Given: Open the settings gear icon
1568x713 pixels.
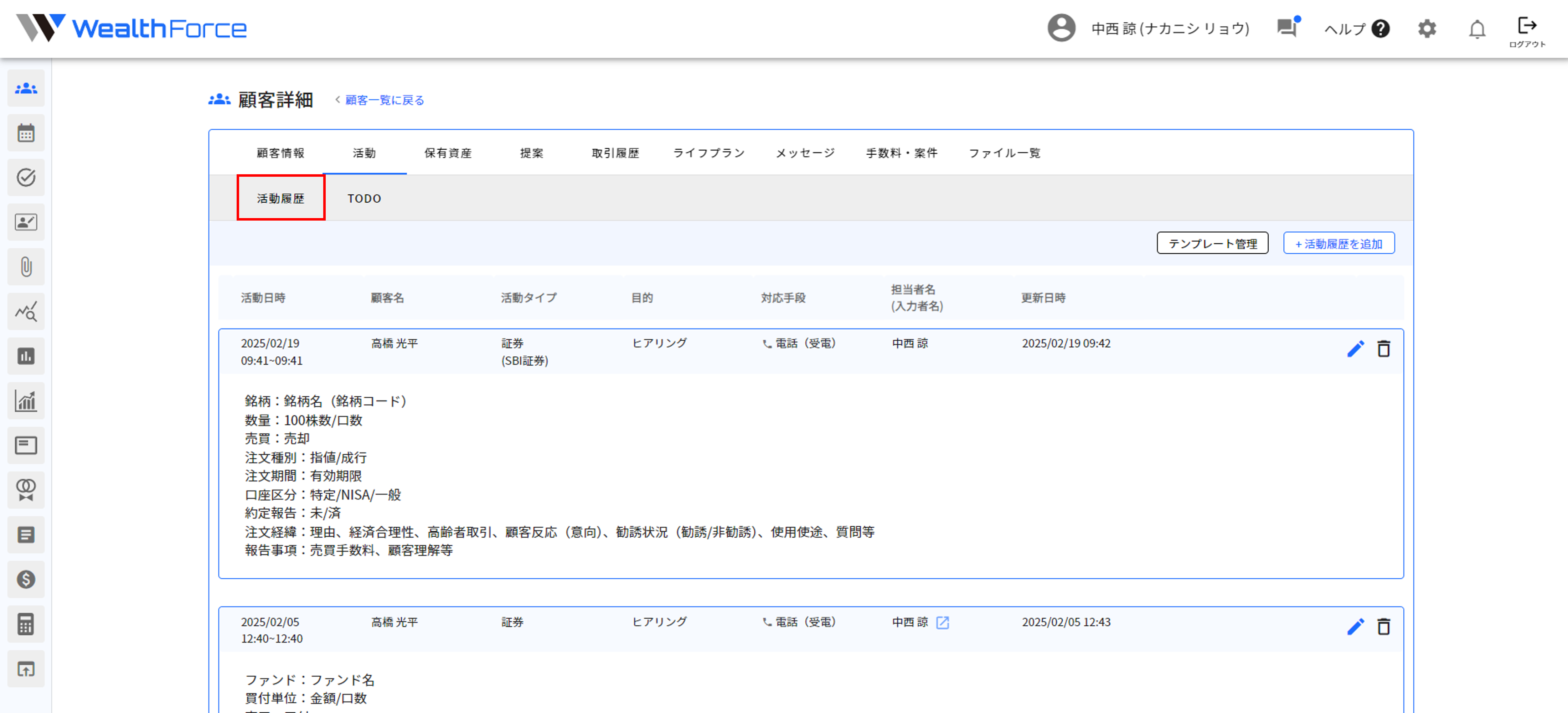Looking at the screenshot, I should coord(1427,29).
